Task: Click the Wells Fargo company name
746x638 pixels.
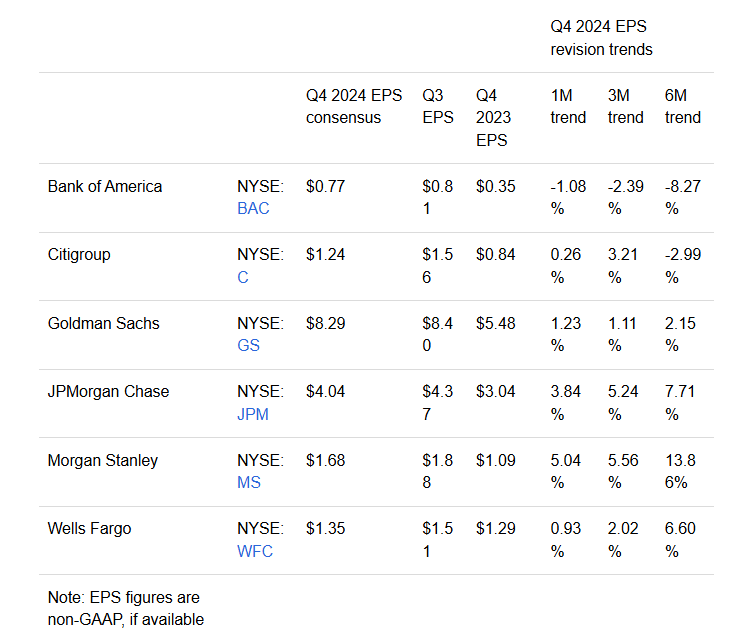Action: click(90, 528)
